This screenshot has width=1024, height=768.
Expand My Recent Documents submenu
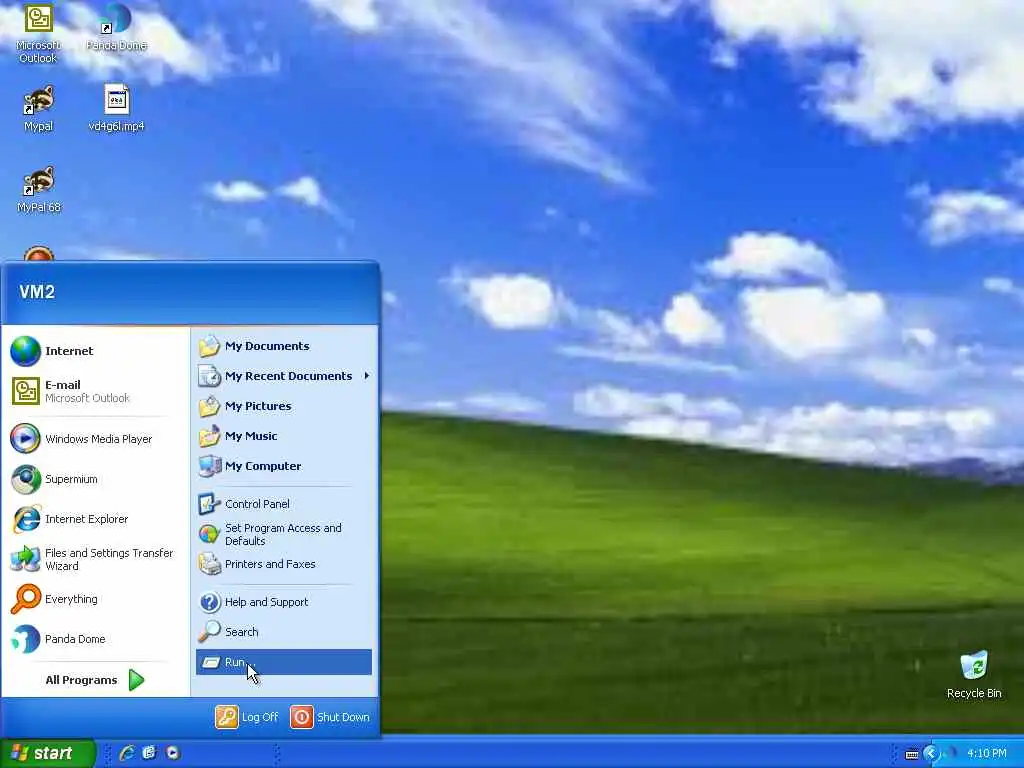click(283, 376)
